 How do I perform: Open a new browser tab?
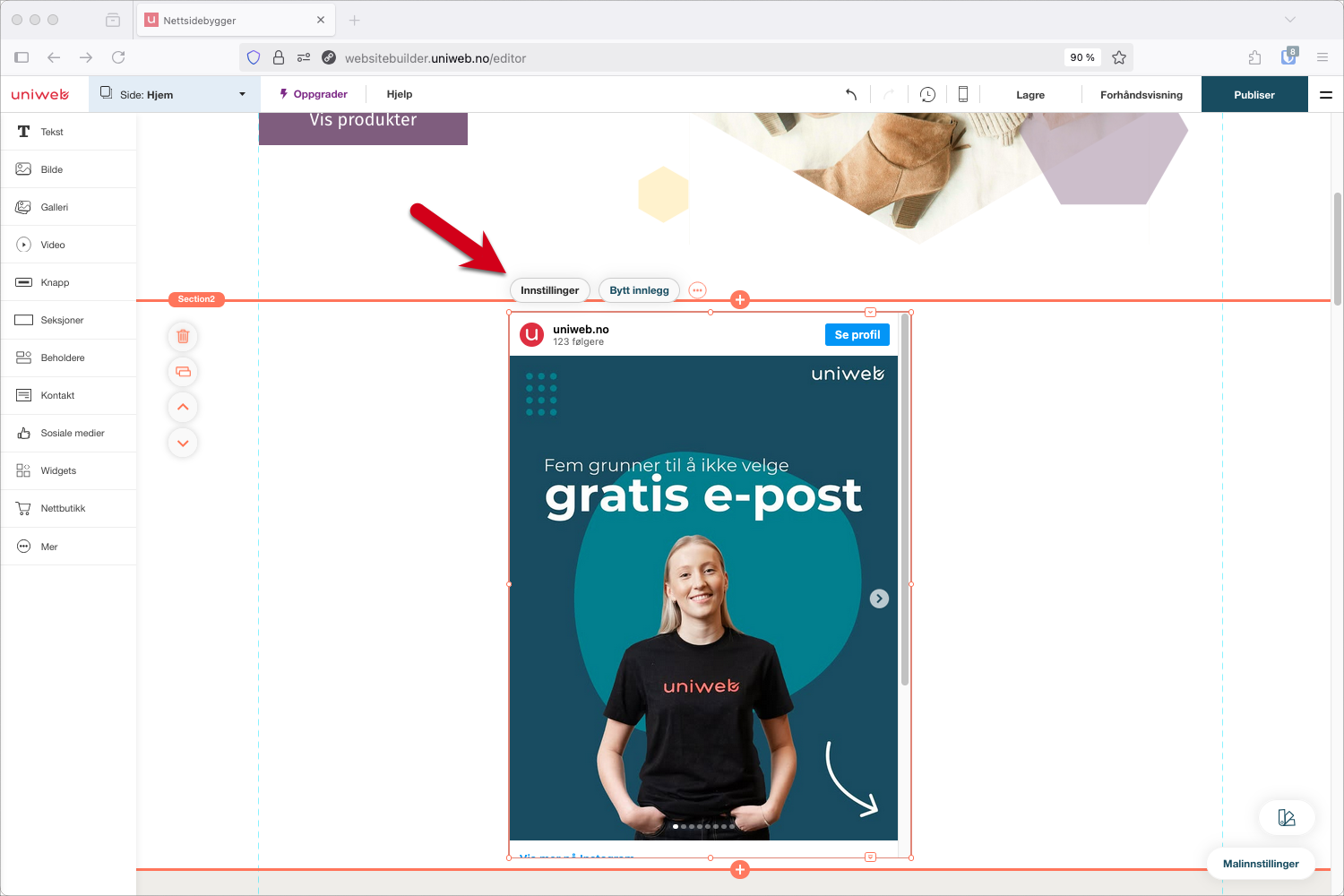pos(355,20)
